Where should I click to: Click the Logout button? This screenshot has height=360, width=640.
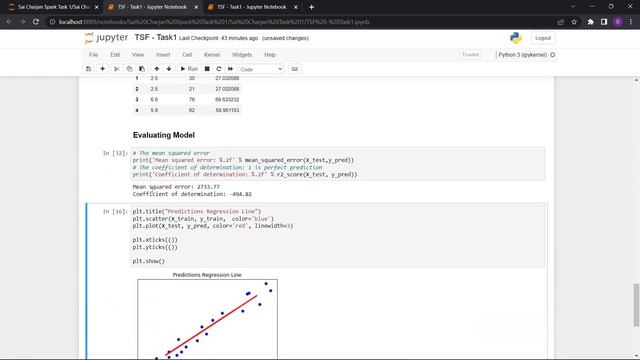tap(543, 38)
